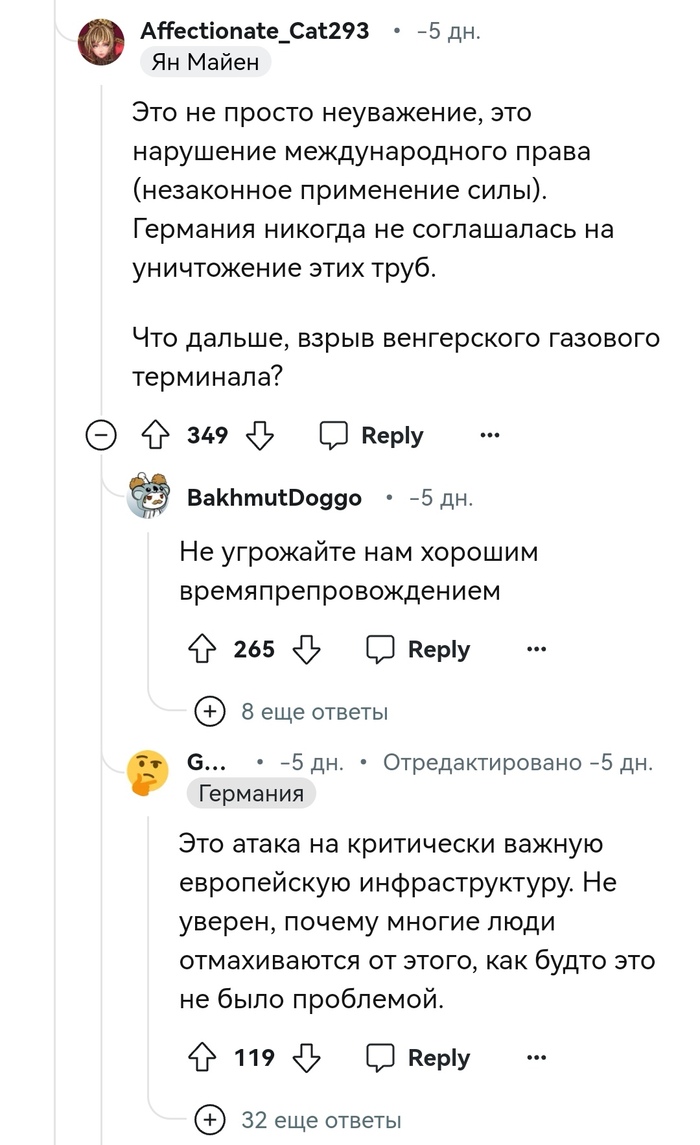Upvote the comment with 119 points

[202, 1058]
